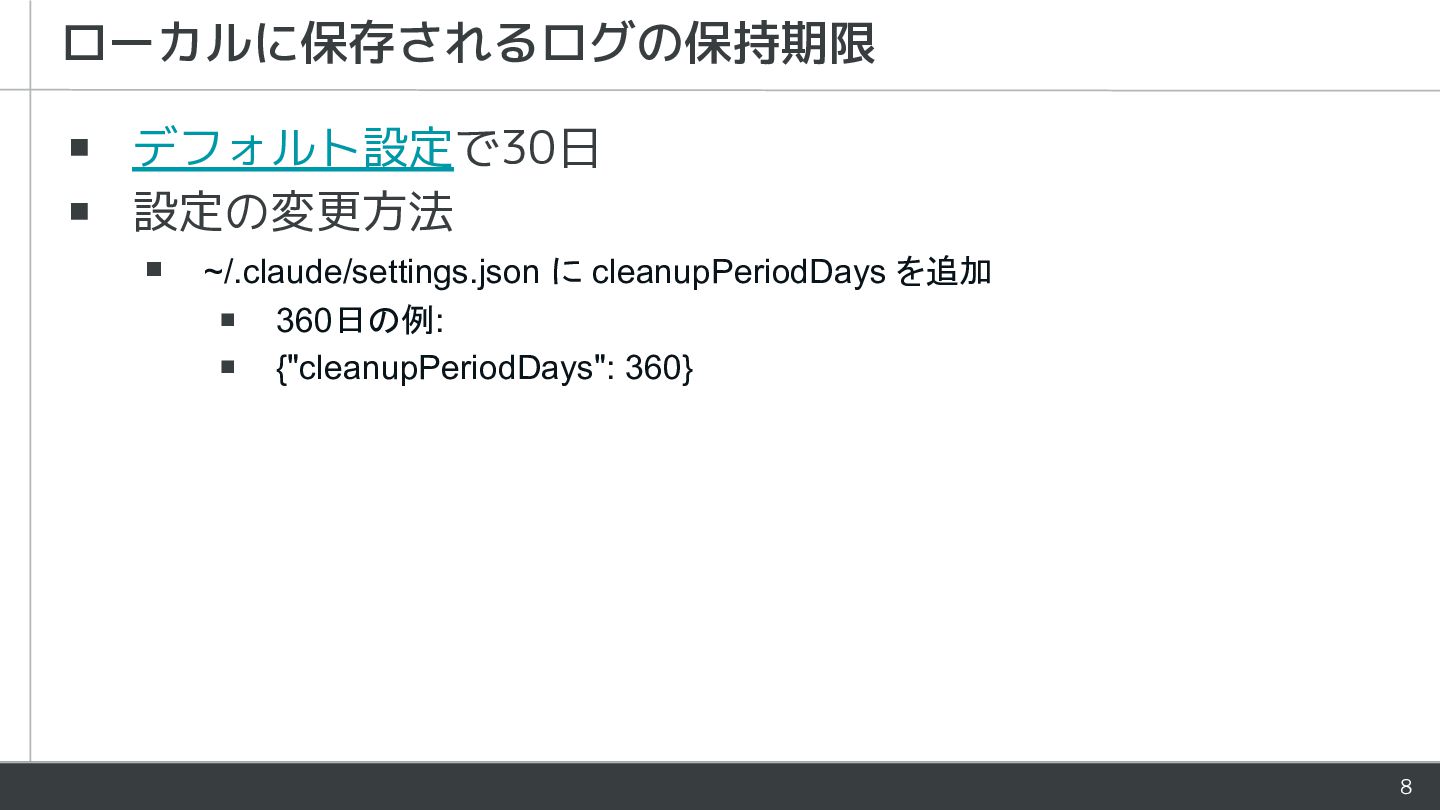This screenshot has height=810, width=1440.
Task: Click the "cleanupPeriodDays" key in the JSON example
Action: [446, 368]
